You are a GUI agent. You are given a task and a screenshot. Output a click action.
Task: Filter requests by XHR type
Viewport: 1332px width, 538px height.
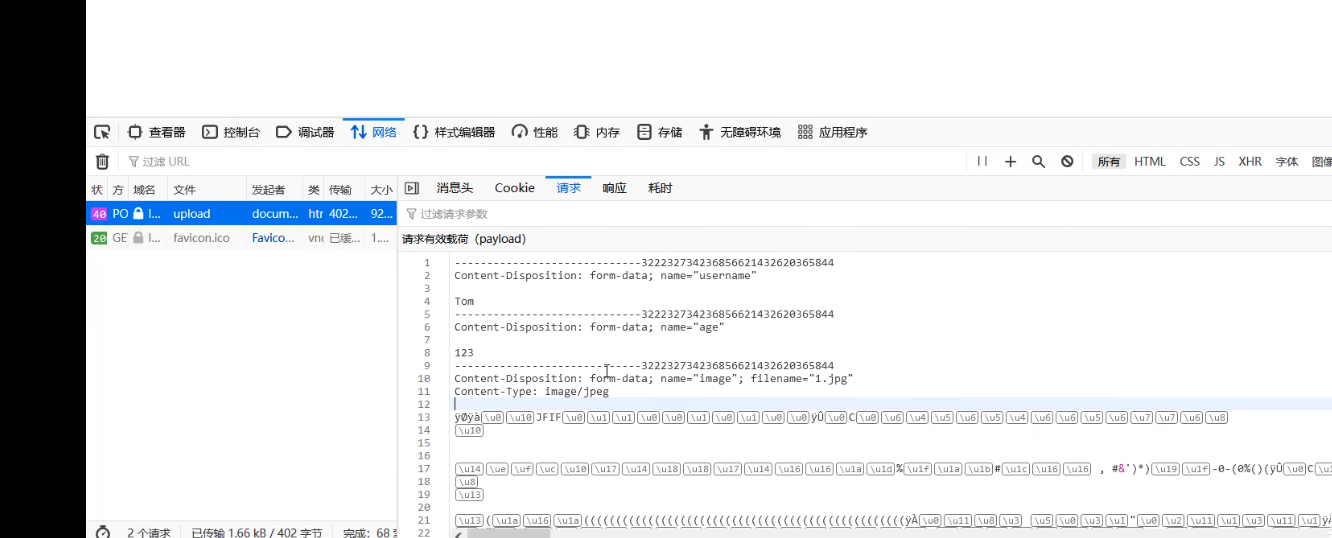point(1250,162)
